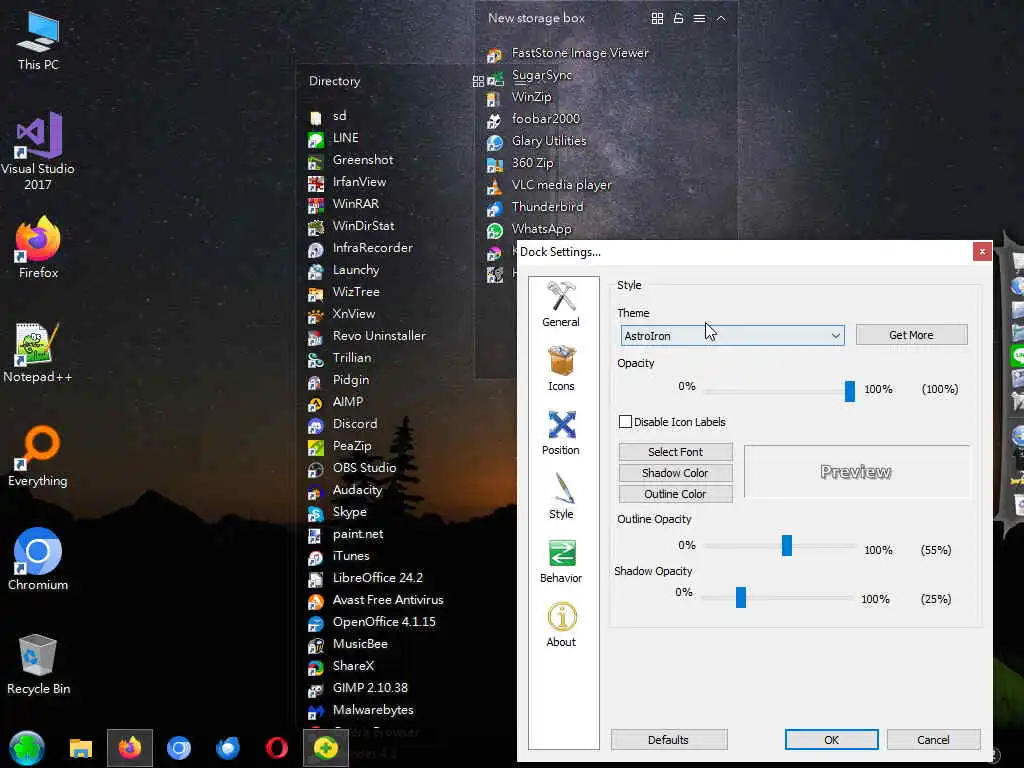Viewport: 1024px width, 768px height.
Task: Open the General settings section
Action: (x=561, y=304)
